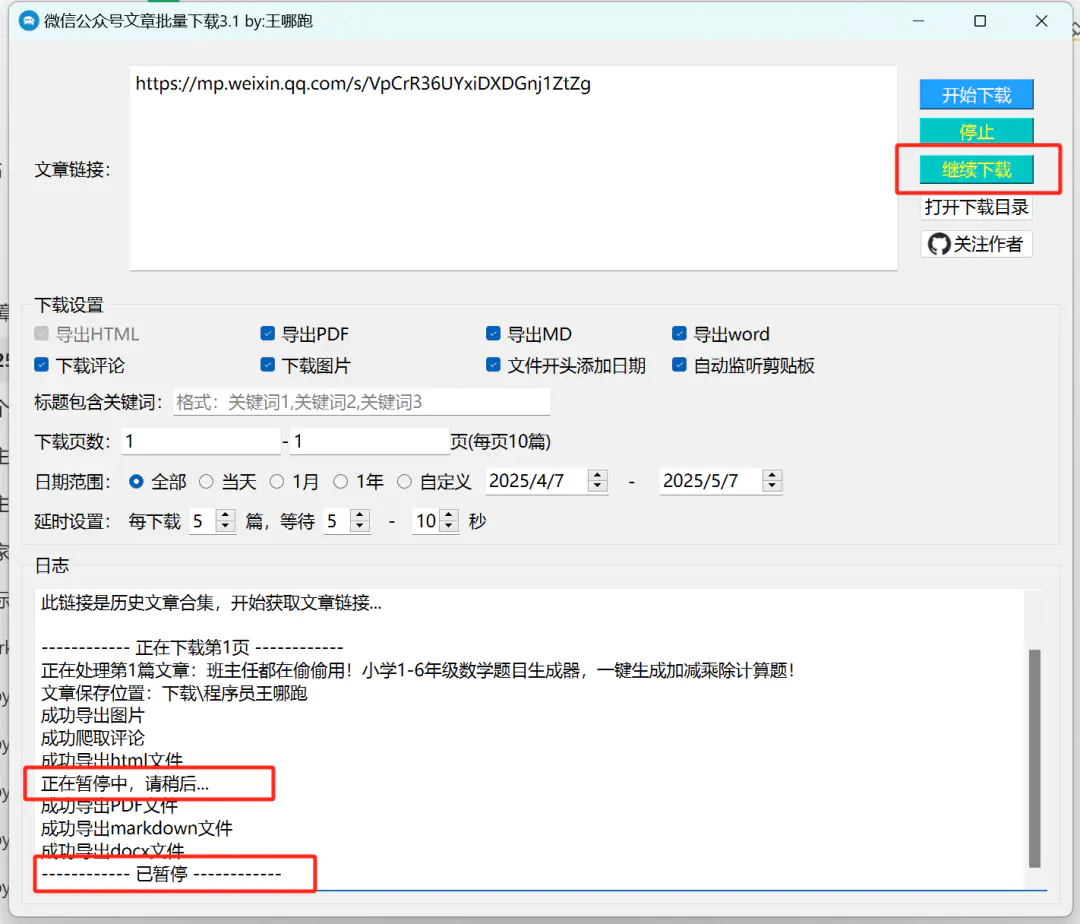Click log line 此链接是历史文章合集
Image resolution: width=1080 pixels, height=924 pixels.
pyautogui.click(x=211, y=603)
